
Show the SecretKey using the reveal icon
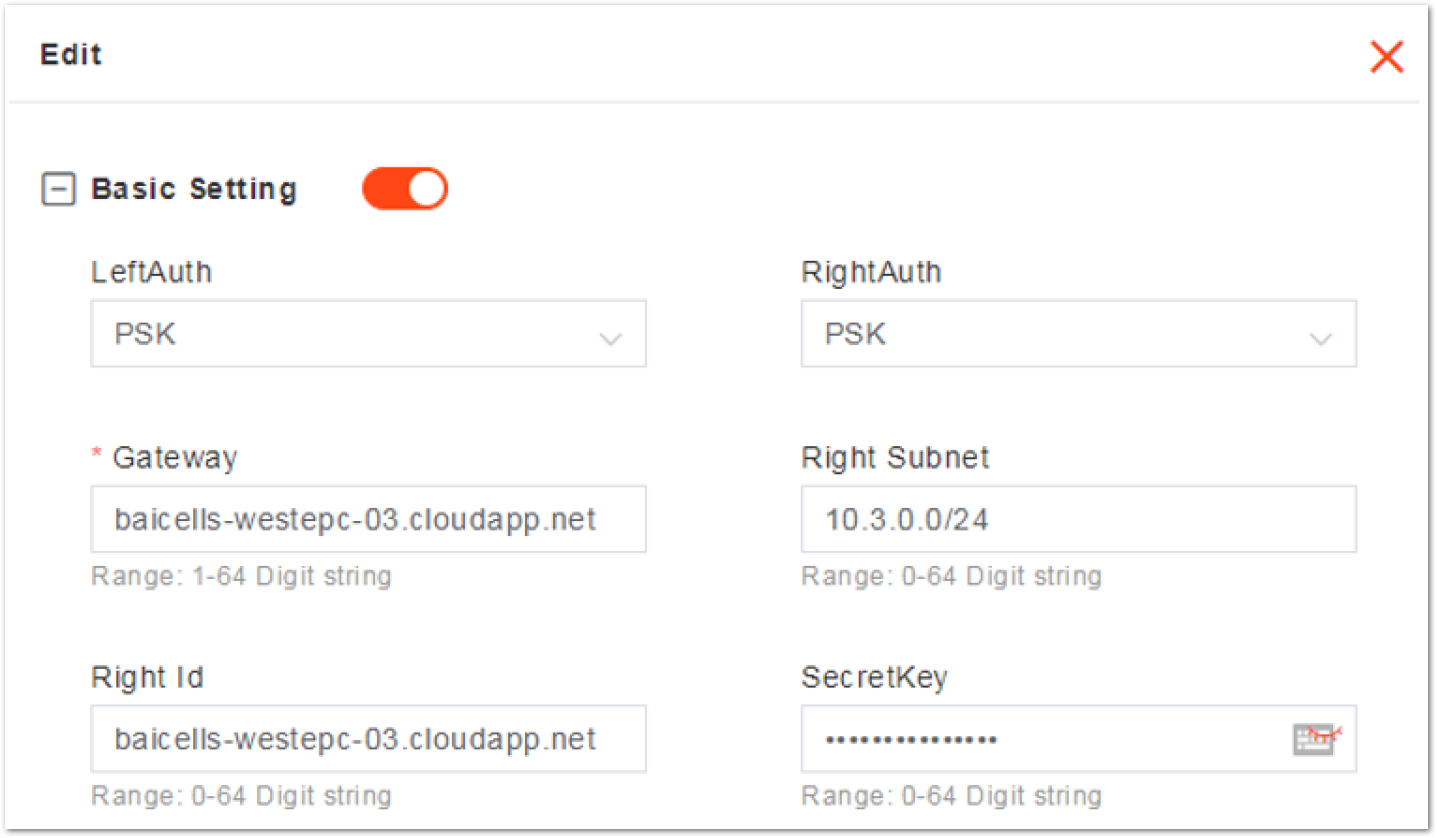pyautogui.click(x=1317, y=739)
